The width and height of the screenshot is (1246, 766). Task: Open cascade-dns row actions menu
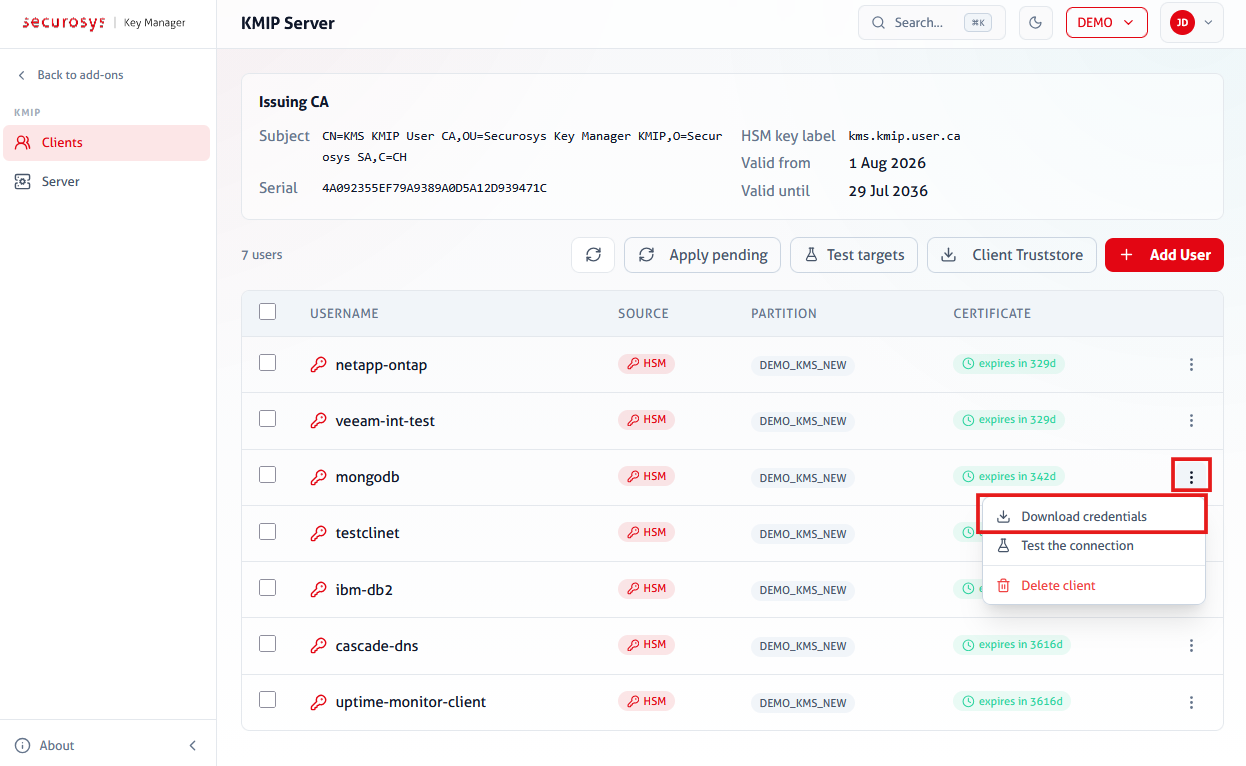pyautogui.click(x=1191, y=646)
